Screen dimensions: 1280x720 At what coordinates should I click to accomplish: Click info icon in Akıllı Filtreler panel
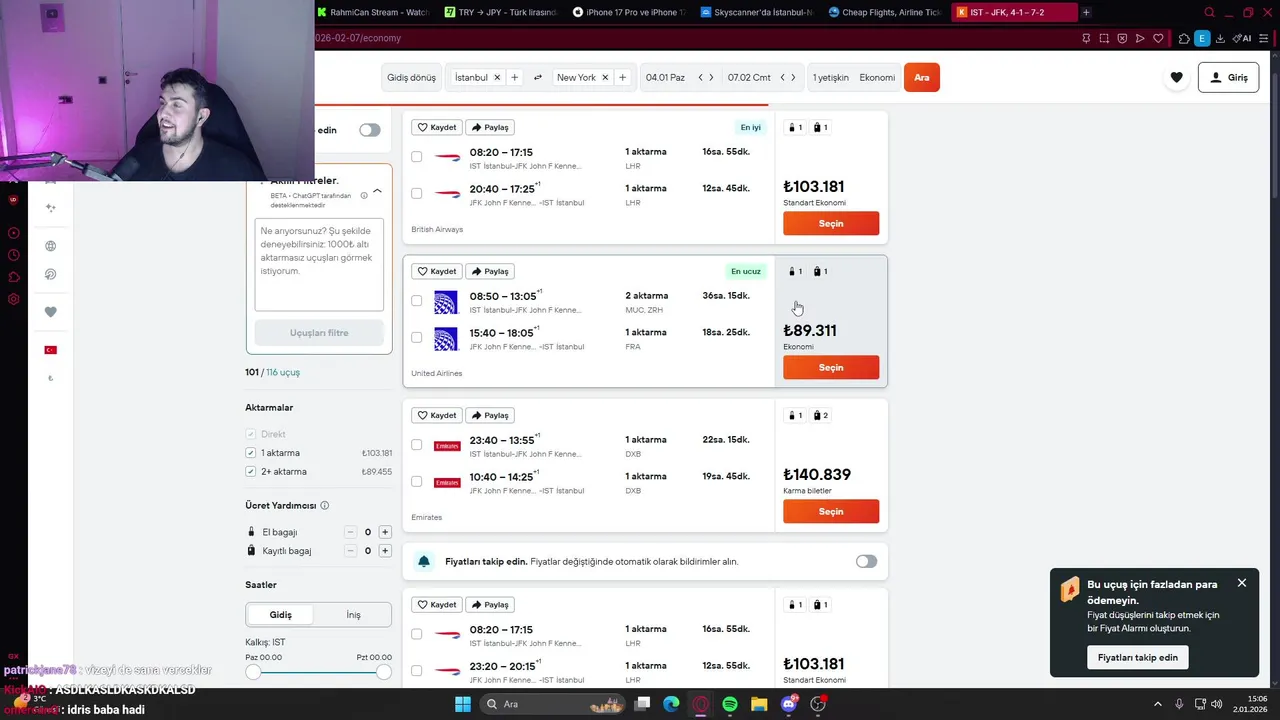point(363,196)
